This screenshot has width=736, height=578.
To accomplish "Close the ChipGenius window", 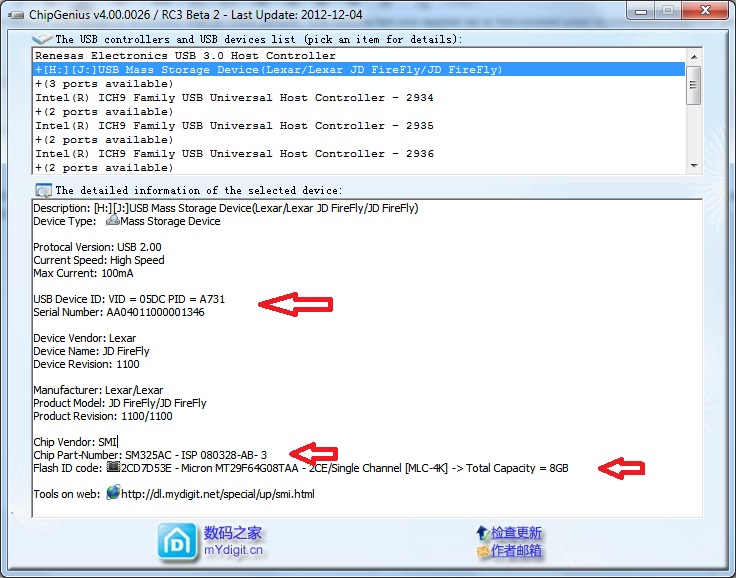I will tap(705, 10).
